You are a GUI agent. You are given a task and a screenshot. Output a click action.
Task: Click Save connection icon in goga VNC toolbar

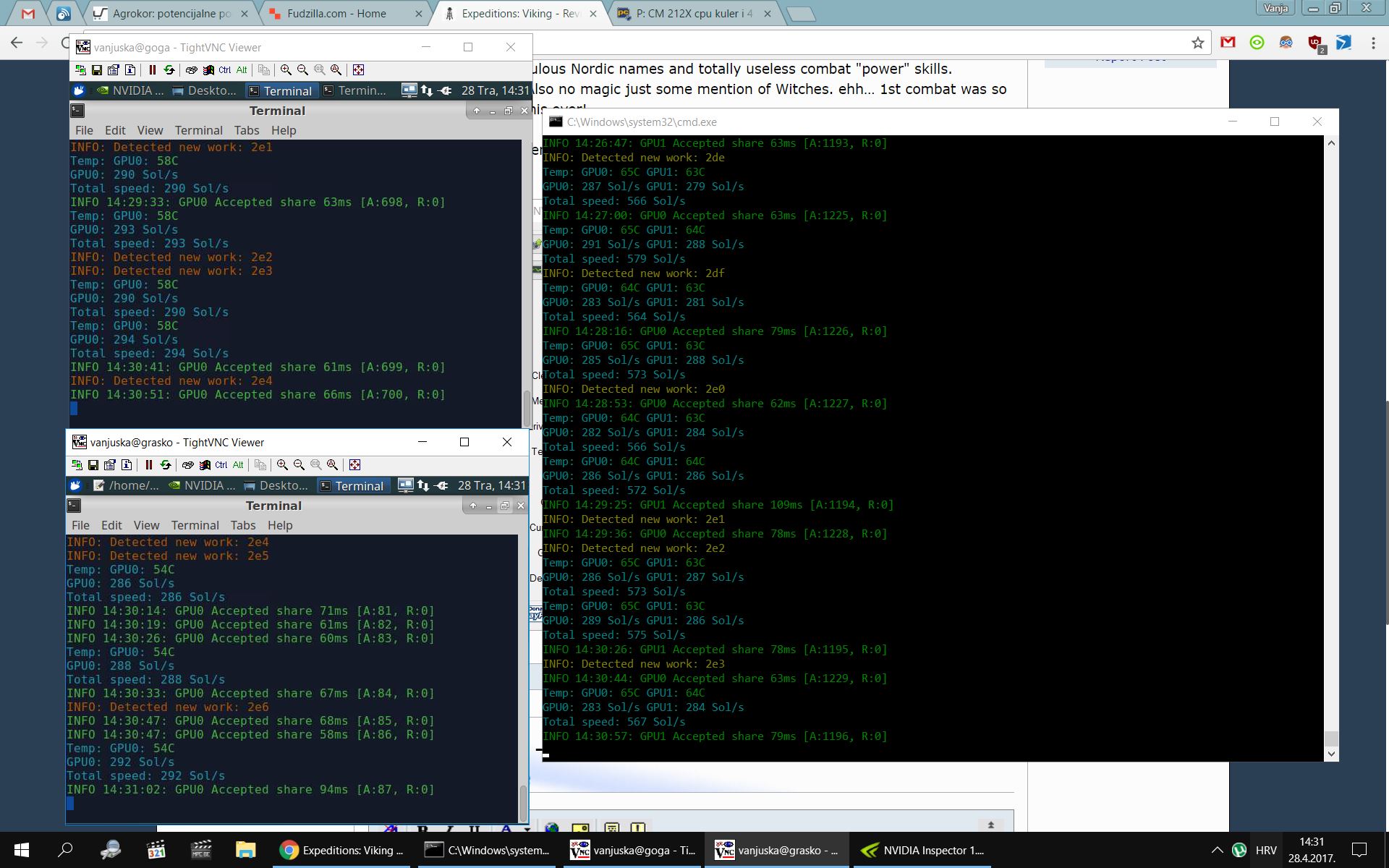coord(96,70)
